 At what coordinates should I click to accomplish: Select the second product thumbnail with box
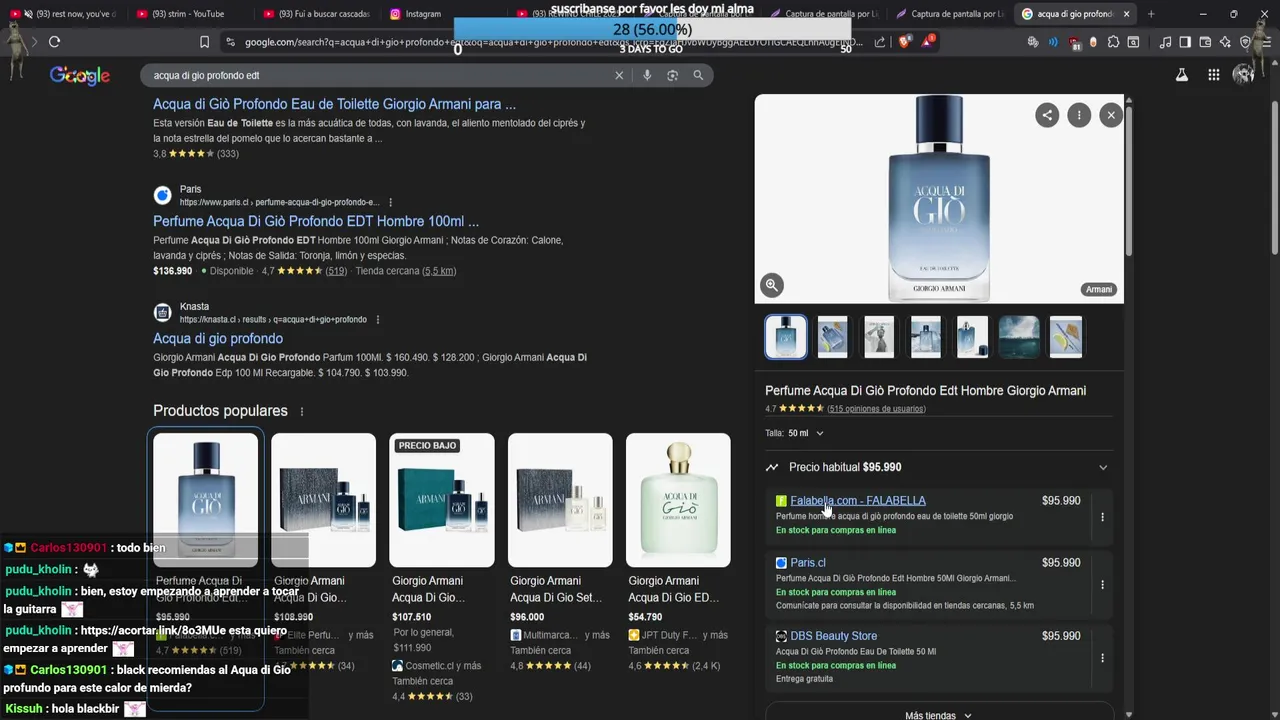(x=832, y=337)
